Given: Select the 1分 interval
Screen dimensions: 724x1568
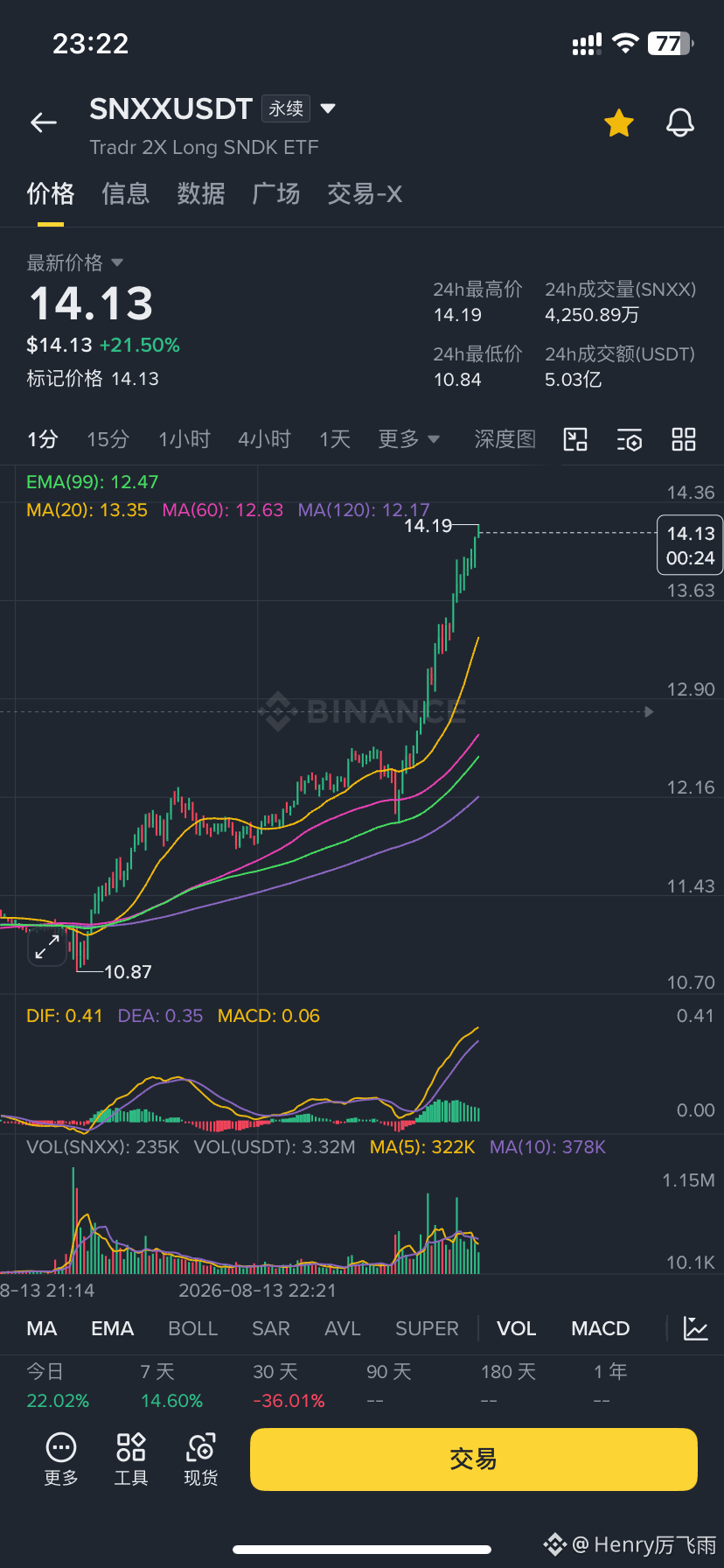Looking at the screenshot, I should [42, 439].
